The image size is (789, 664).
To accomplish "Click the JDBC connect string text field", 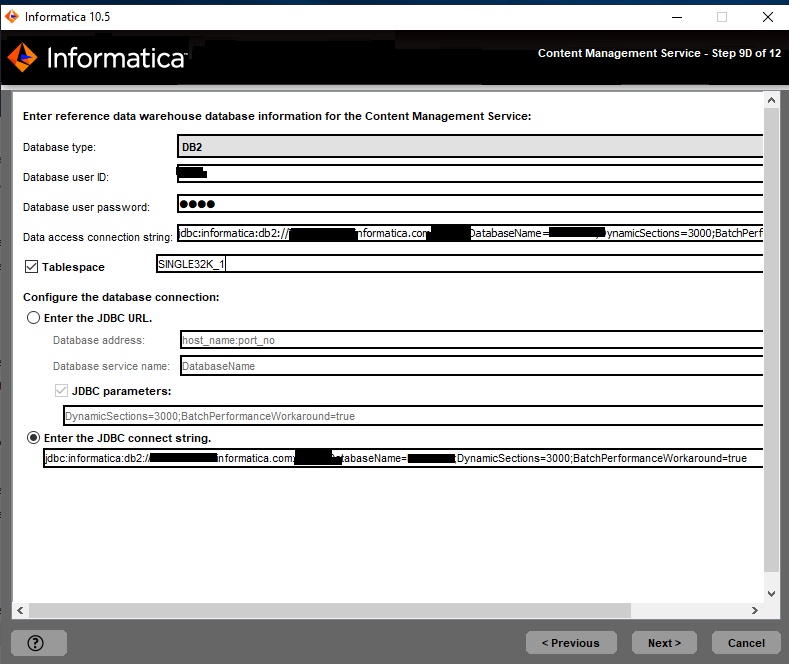I will tap(403, 458).
